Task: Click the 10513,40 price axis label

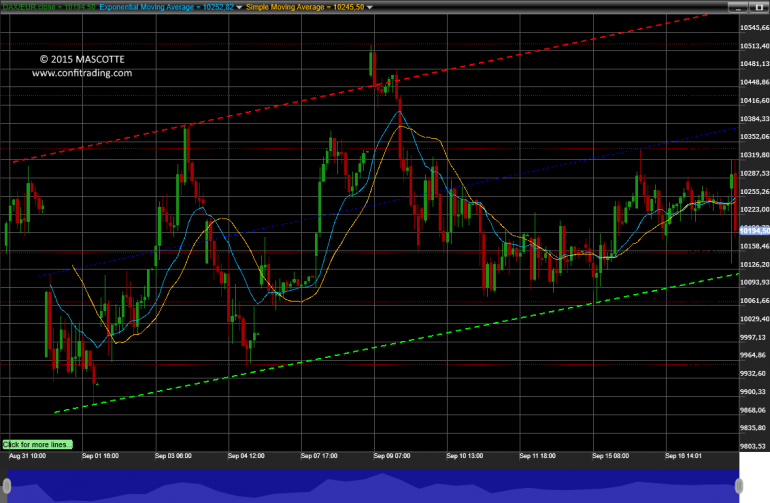Action: point(754,46)
